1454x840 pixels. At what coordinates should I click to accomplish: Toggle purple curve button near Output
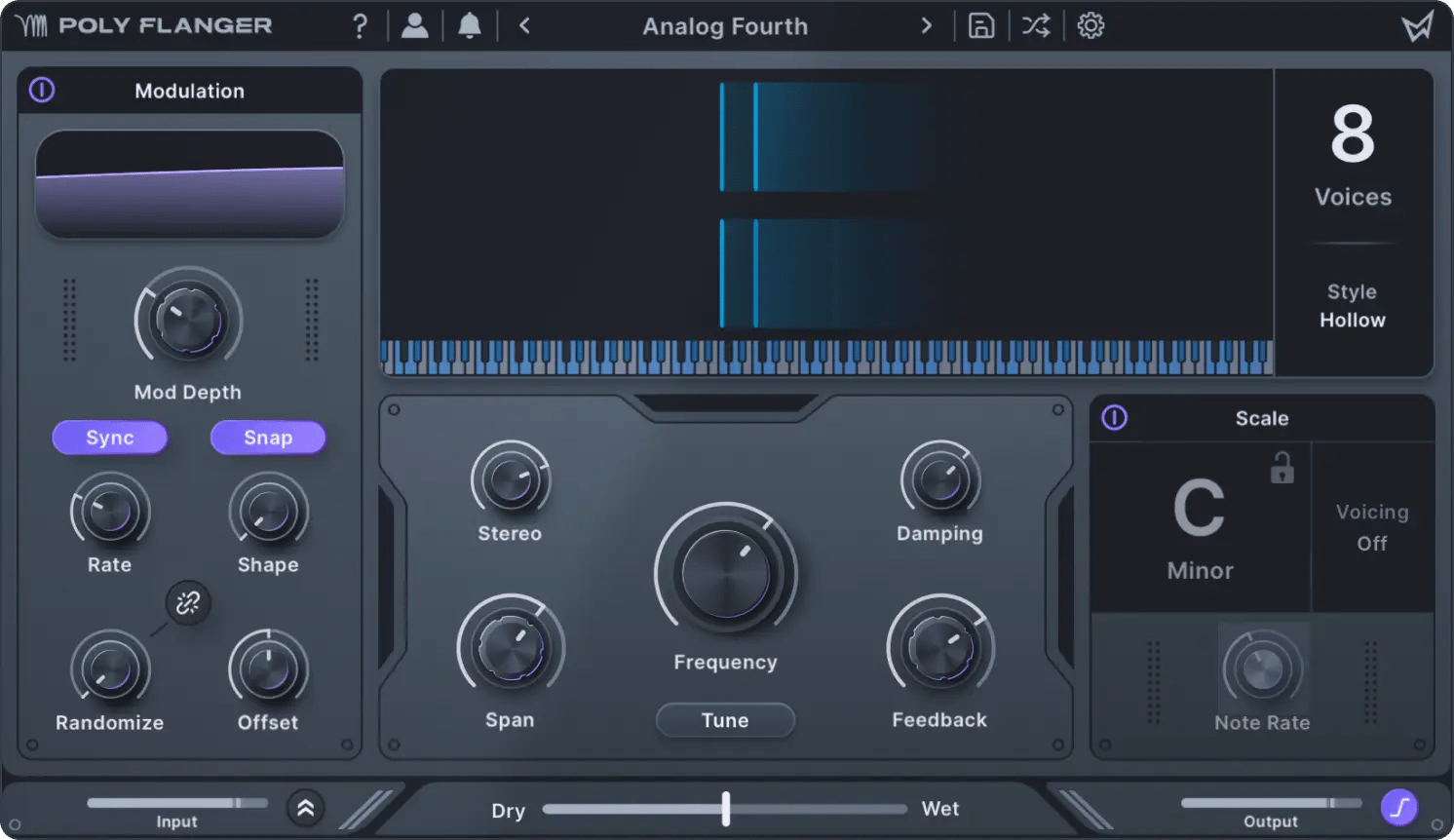(1399, 807)
